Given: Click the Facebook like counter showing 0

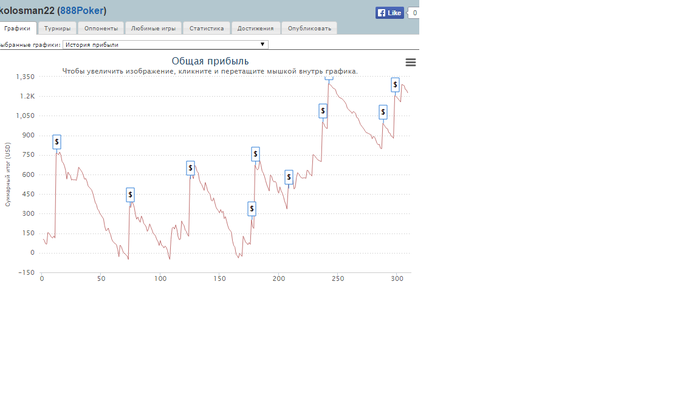Looking at the screenshot, I should coord(414,13).
